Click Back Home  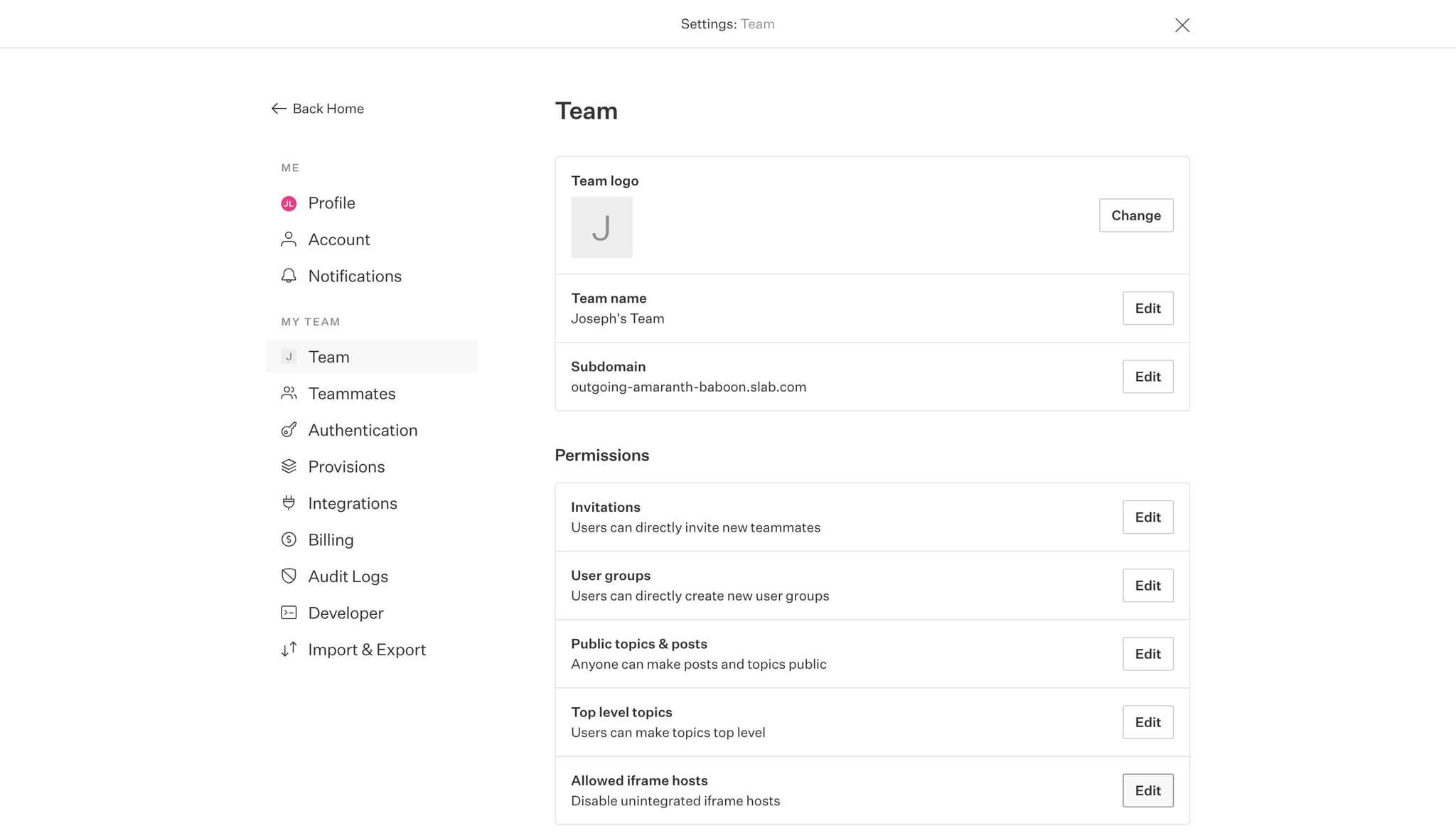(x=316, y=108)
